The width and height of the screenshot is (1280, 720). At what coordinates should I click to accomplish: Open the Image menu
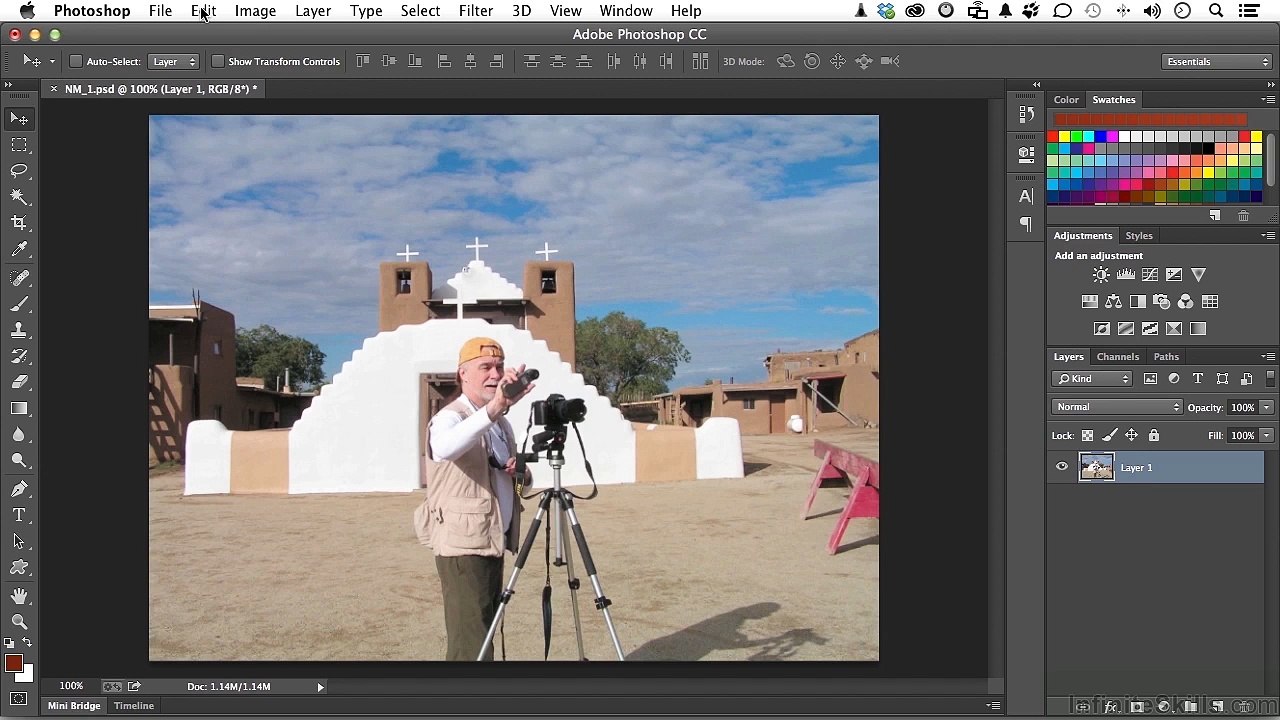coord(255,11)
